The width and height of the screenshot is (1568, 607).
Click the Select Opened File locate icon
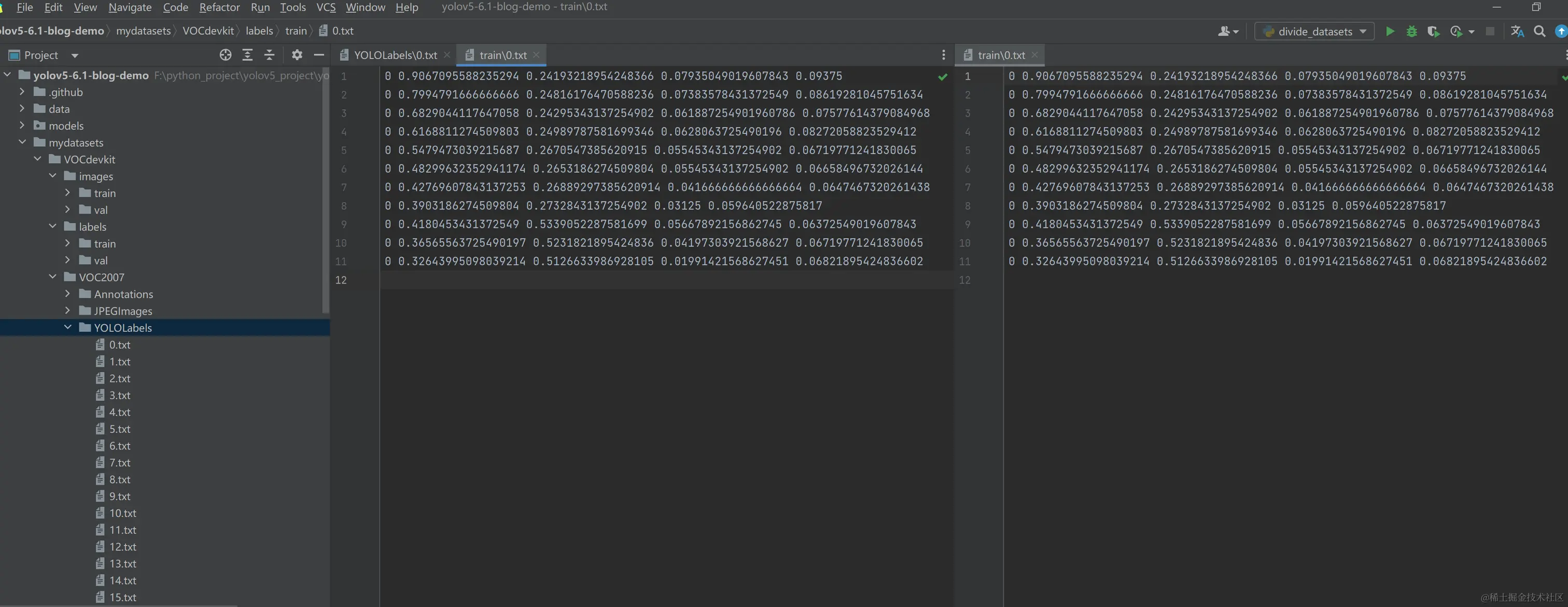225,55
